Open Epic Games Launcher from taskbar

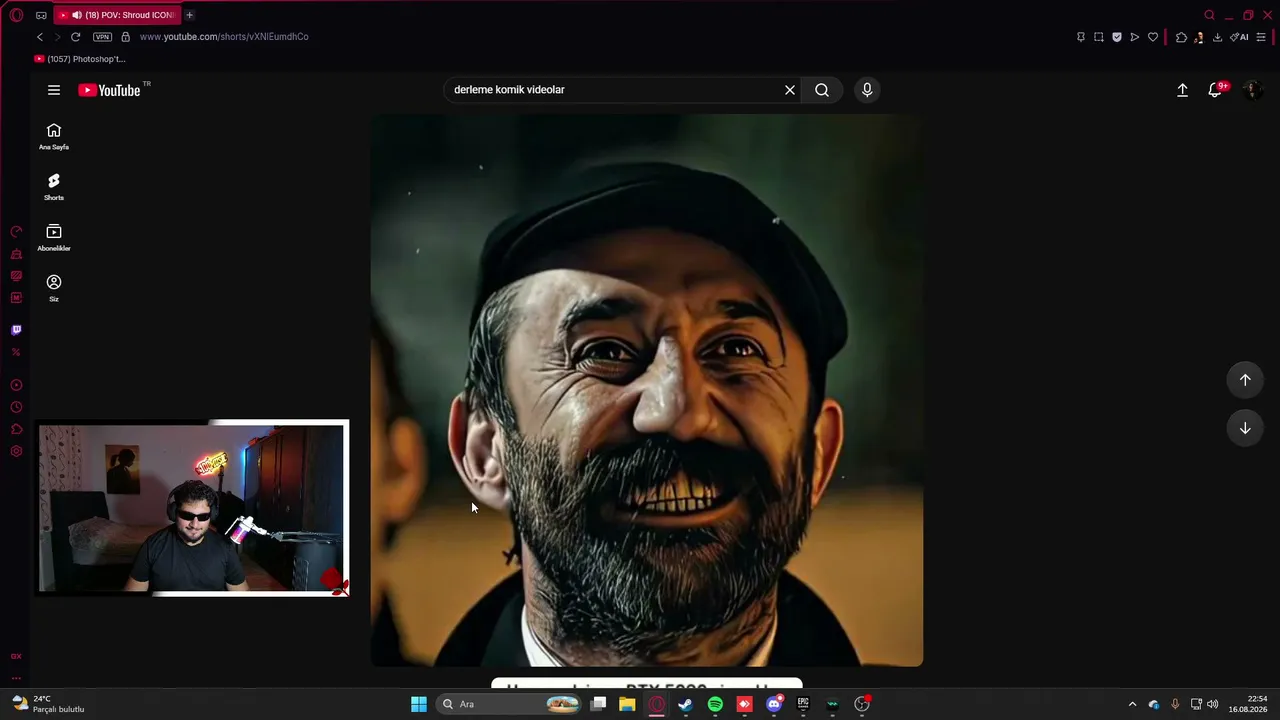[x=803, y=704]
